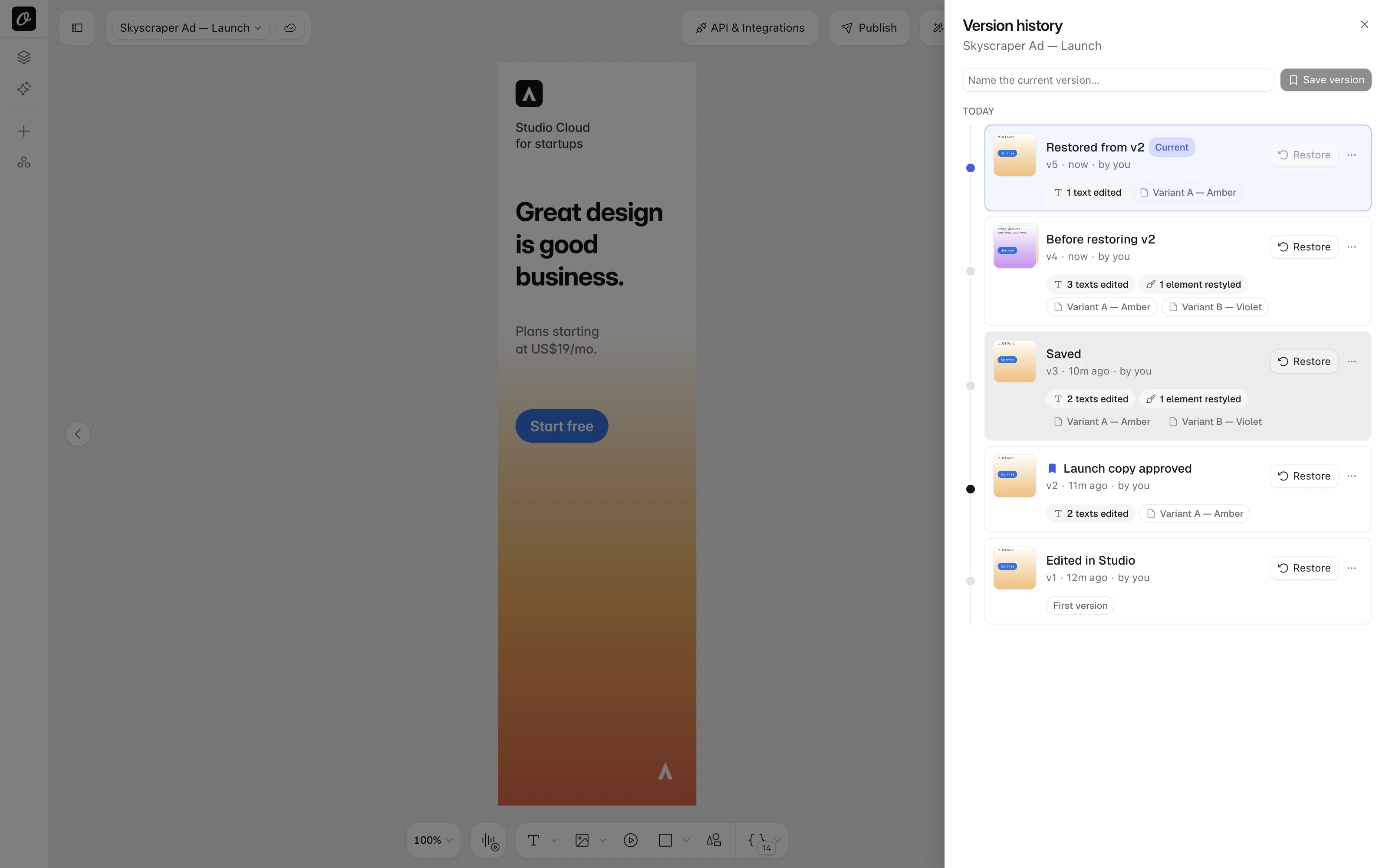
Task: Select the Text tool in bottom toolbar
Action: 533,841
